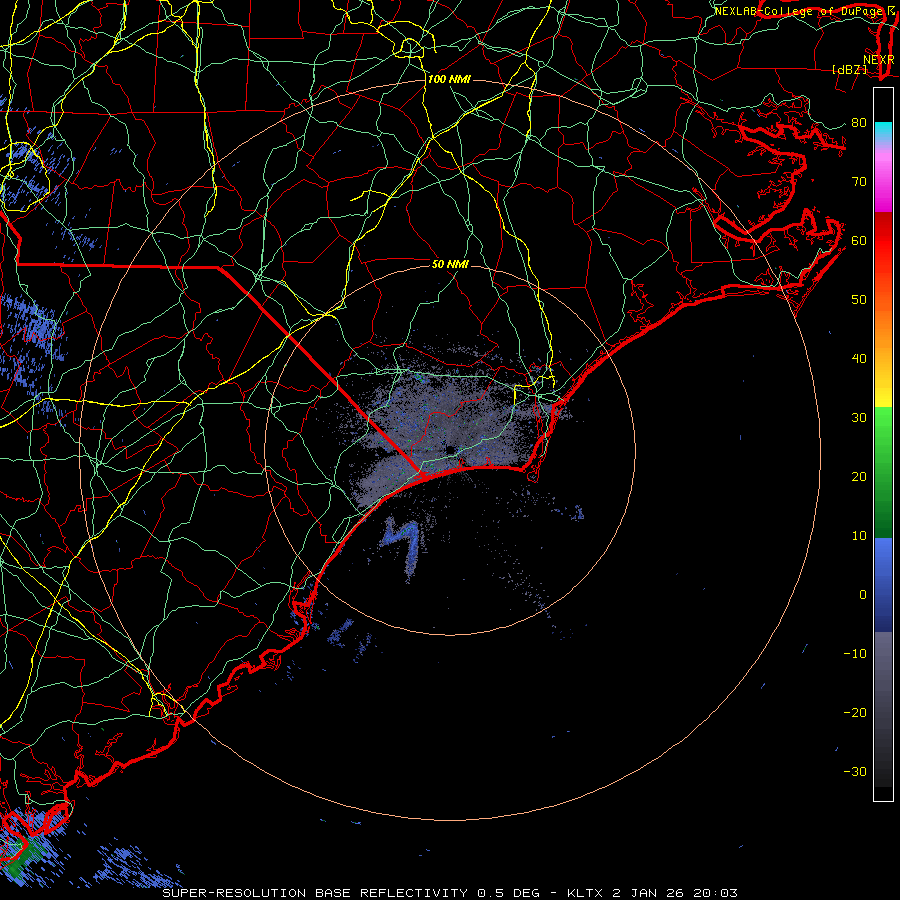Click the 50 NMI range ring label
Viewport: 900px width, 900px height.
pos(450,264)
